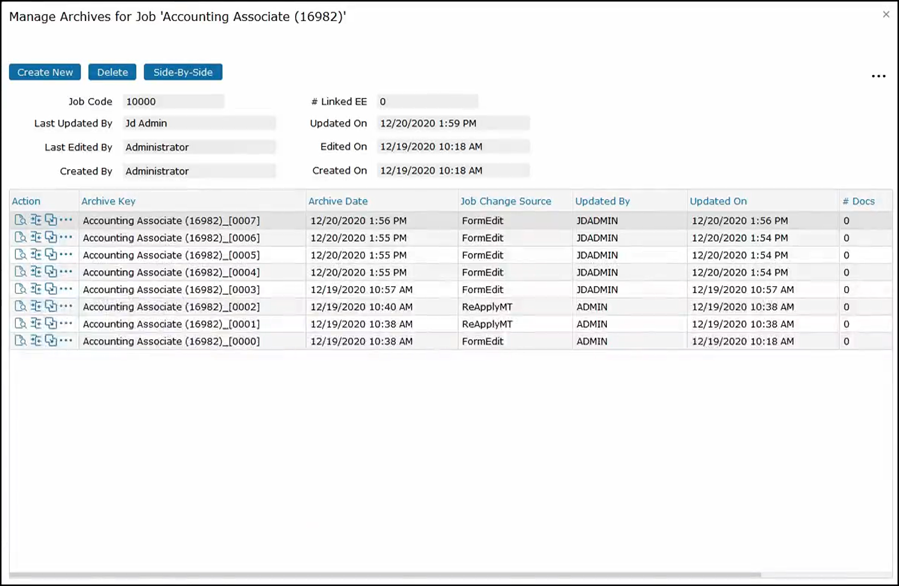Click the view archive icon for archive [0000]
Screen dimensions: 899x586
pyautogui.click(x=20, y=341)
